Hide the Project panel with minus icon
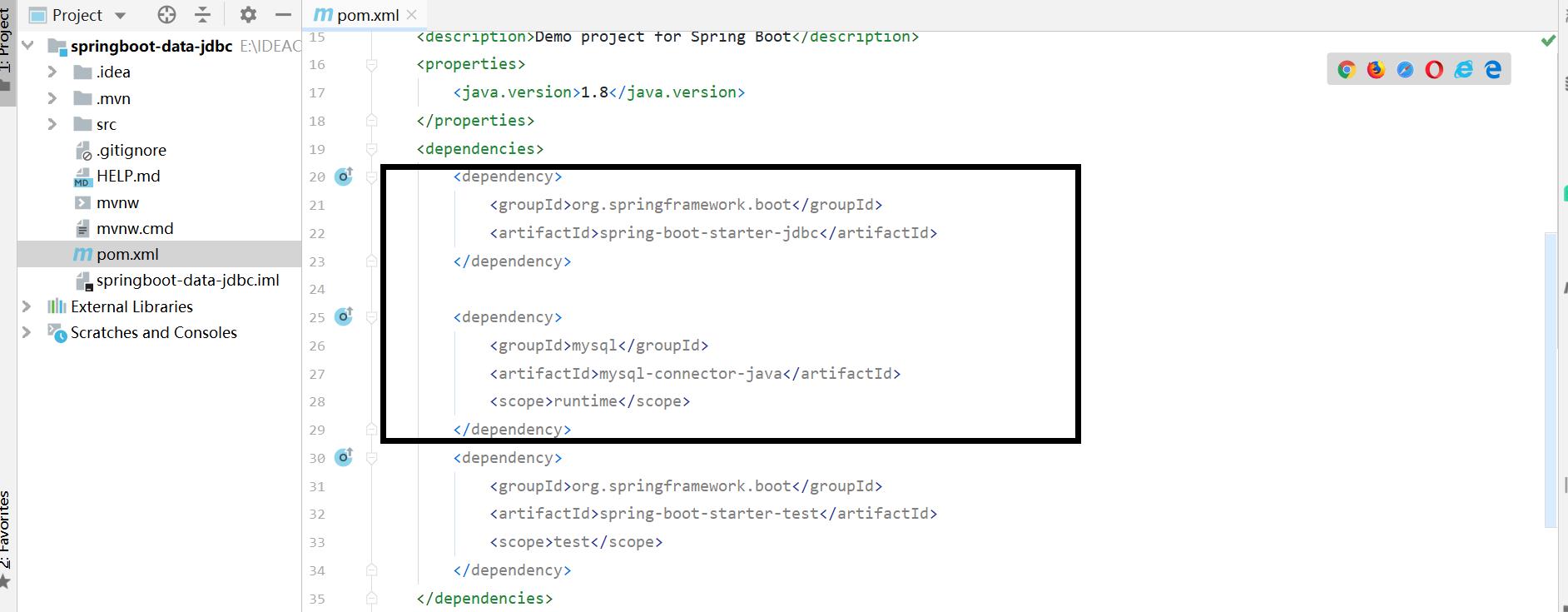The height and width of the screenshot is (612, 1568). point(283,14)
